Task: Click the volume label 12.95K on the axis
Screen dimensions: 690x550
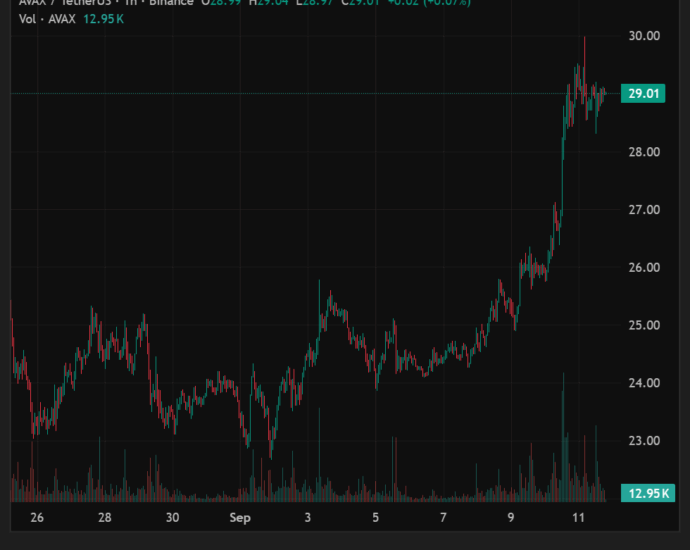Action: (x=648, y=493)
